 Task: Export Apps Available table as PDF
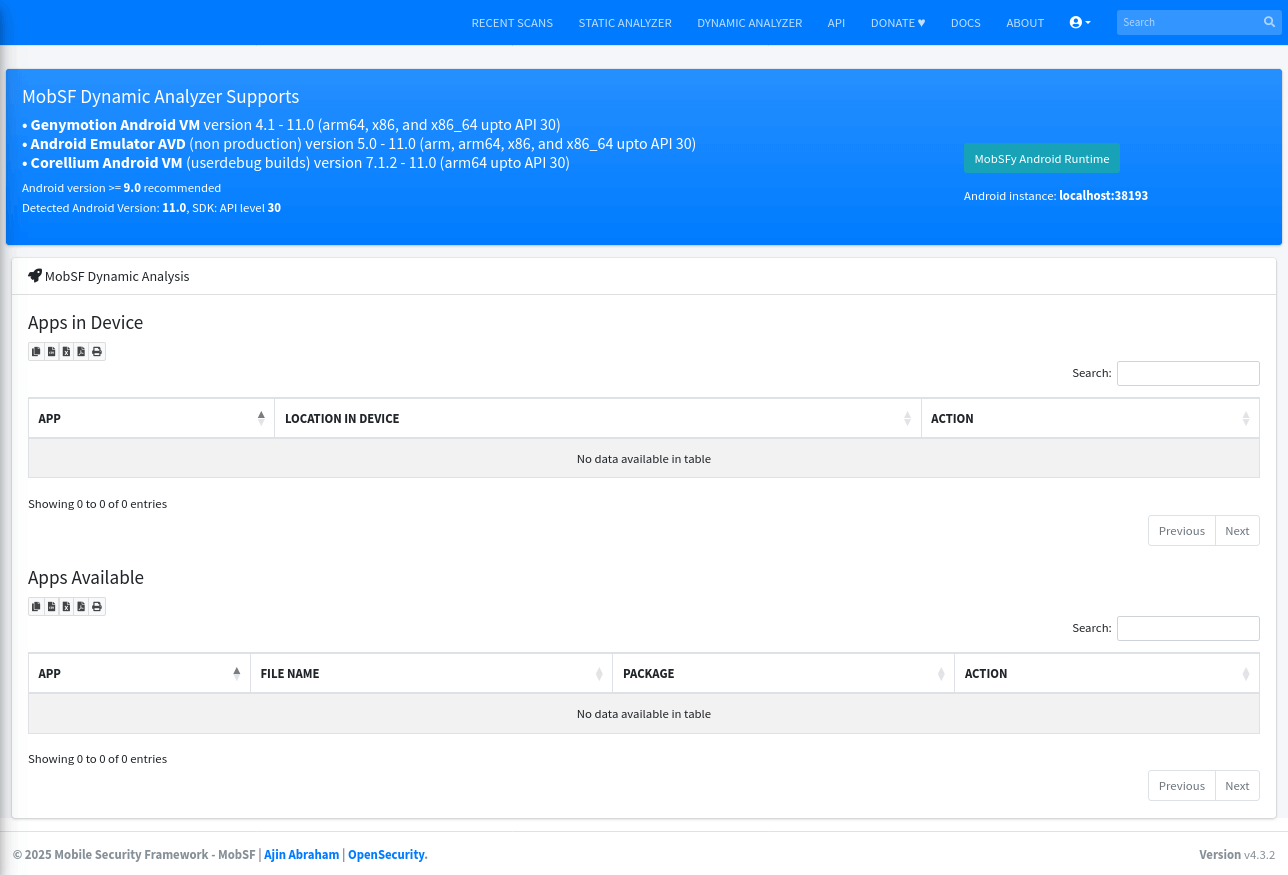pos(81,606)
